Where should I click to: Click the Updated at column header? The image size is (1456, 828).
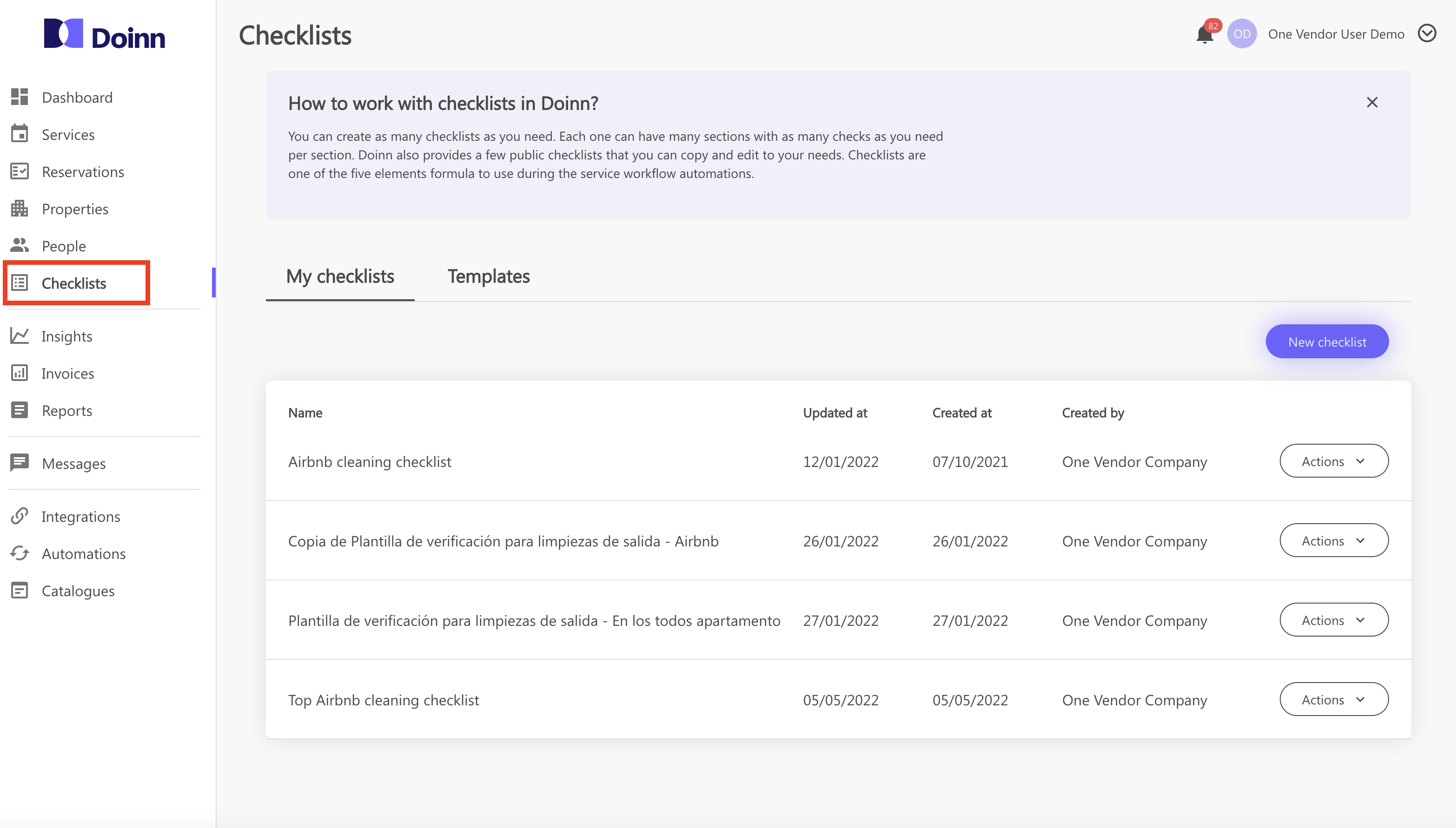point(834,413)
